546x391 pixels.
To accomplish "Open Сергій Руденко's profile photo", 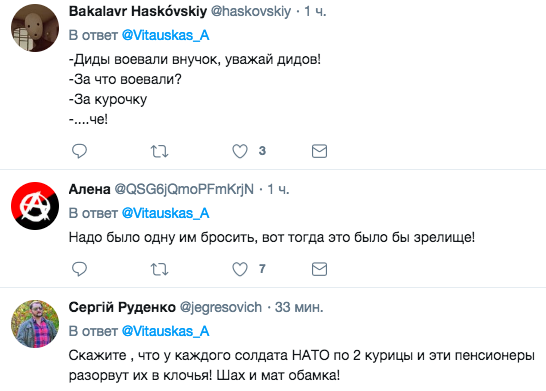I will point(35,324).
